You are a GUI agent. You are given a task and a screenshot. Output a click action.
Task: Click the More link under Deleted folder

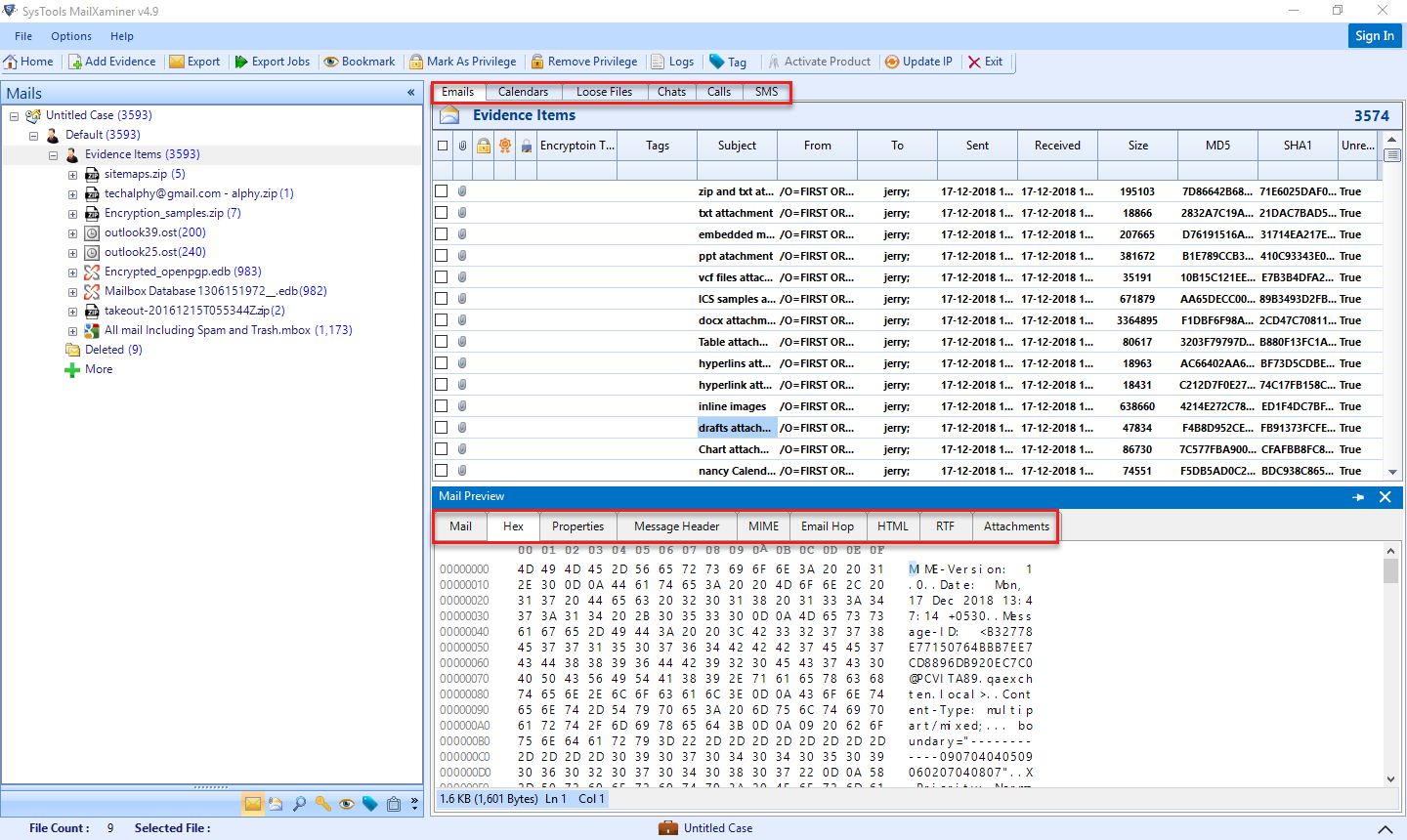click(99, 369)
